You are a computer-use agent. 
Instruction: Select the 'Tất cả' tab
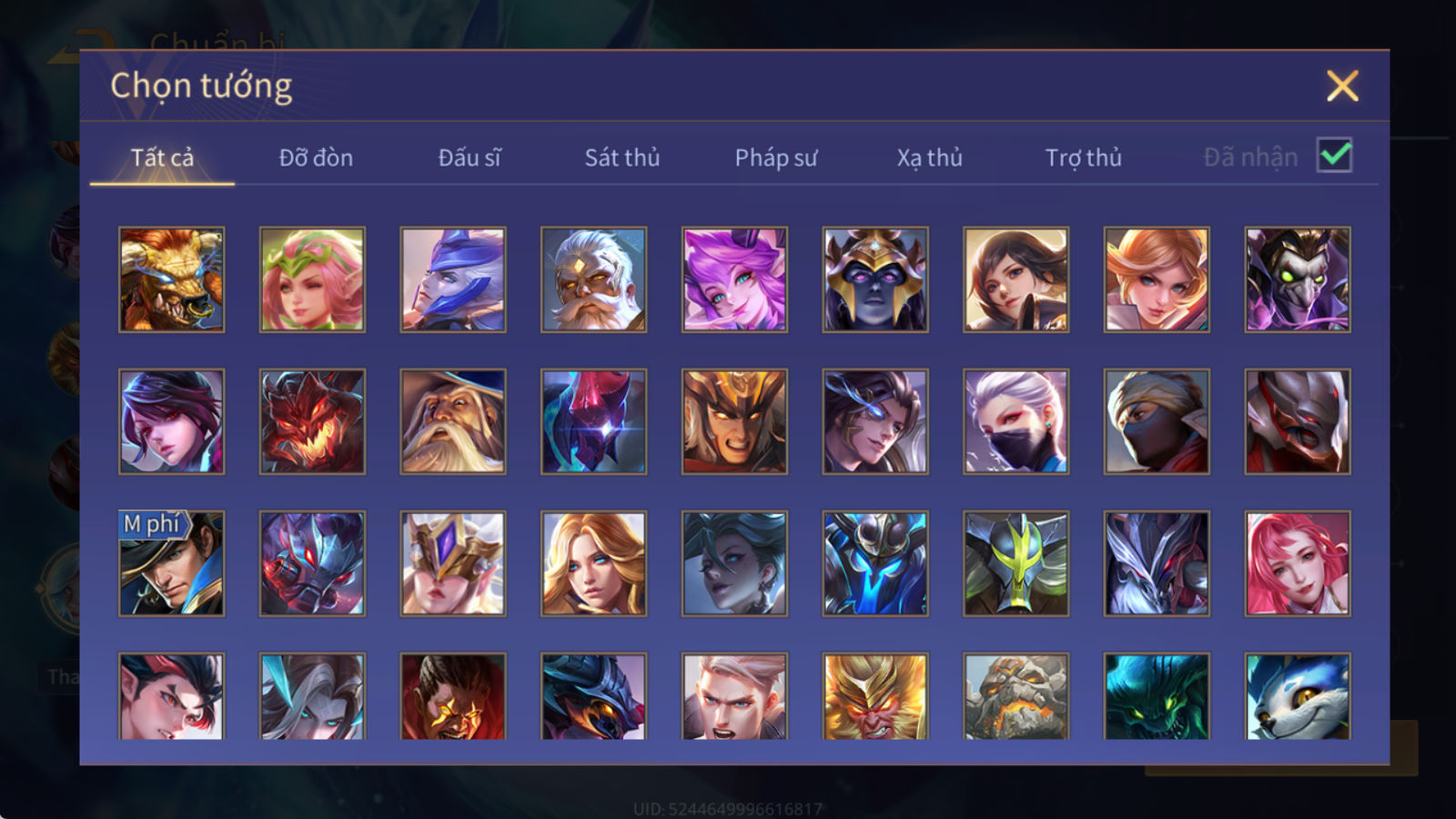162,157
